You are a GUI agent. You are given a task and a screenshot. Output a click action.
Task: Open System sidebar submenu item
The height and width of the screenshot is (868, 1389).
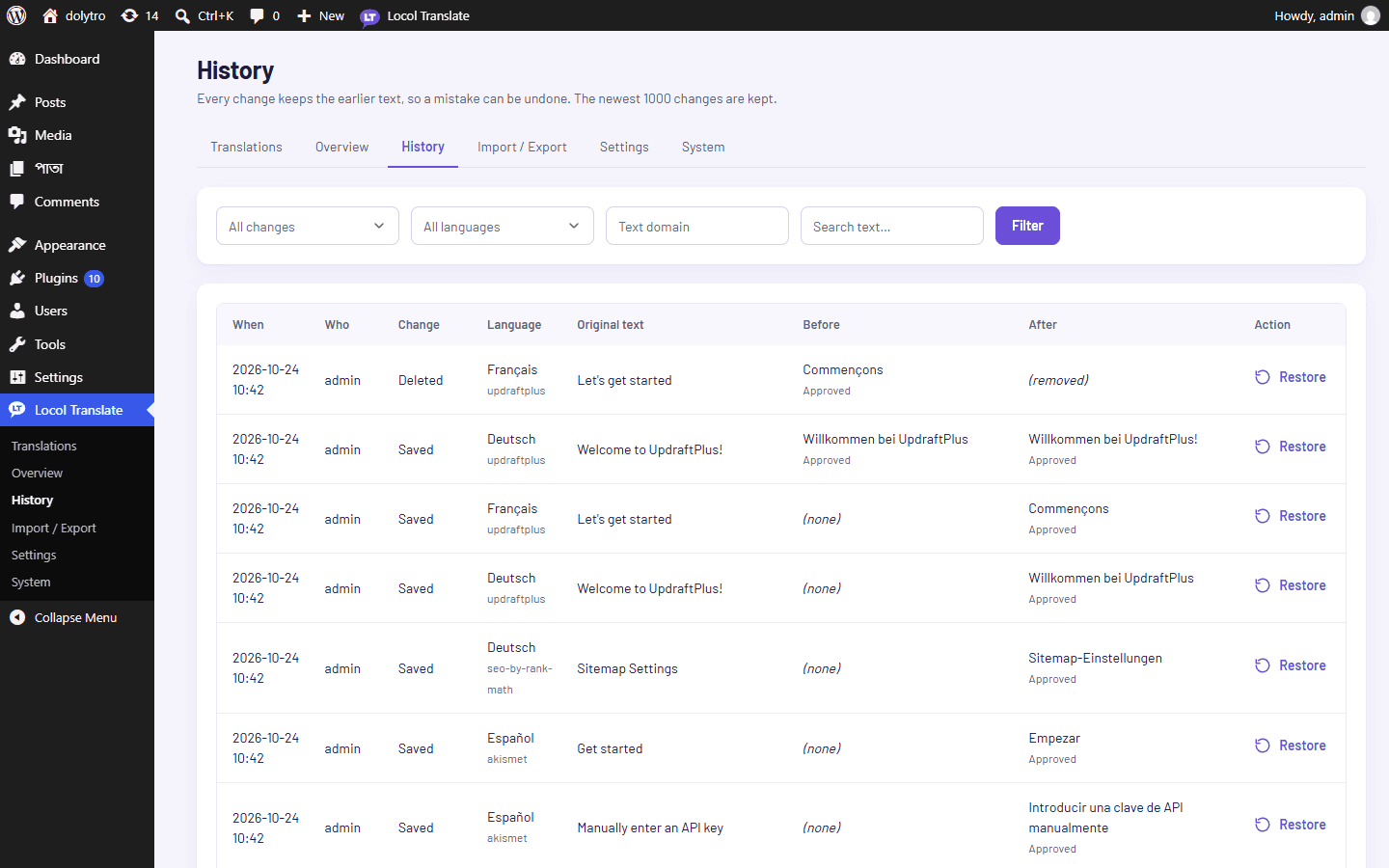(77, 582)
